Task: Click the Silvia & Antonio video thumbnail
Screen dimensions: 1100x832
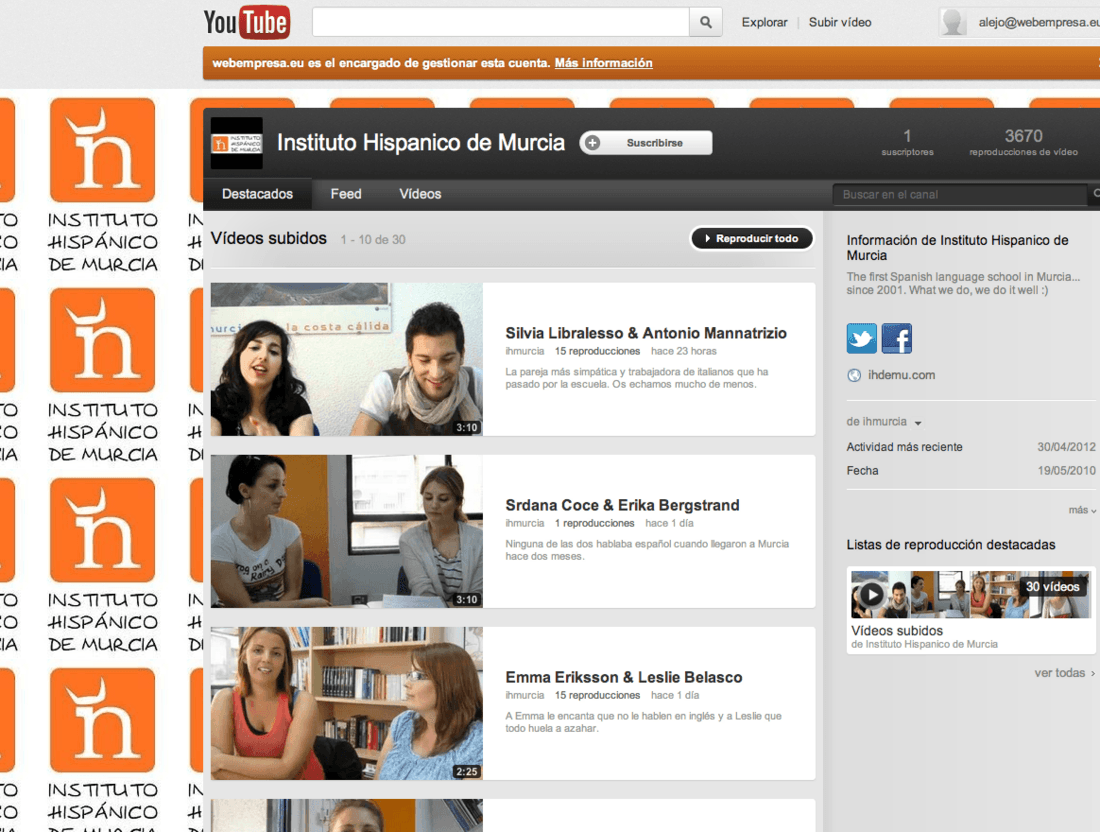Action: [x=347, y=359]
